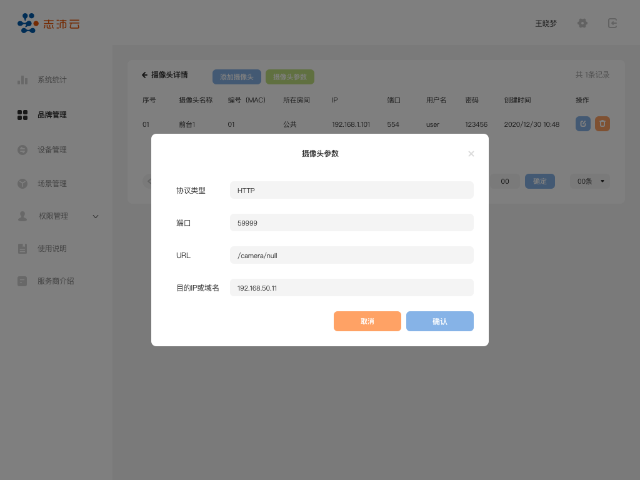Click the 系统统计 bar chart icon
This screenshot has width=640, height=480.
click(22, 80)
